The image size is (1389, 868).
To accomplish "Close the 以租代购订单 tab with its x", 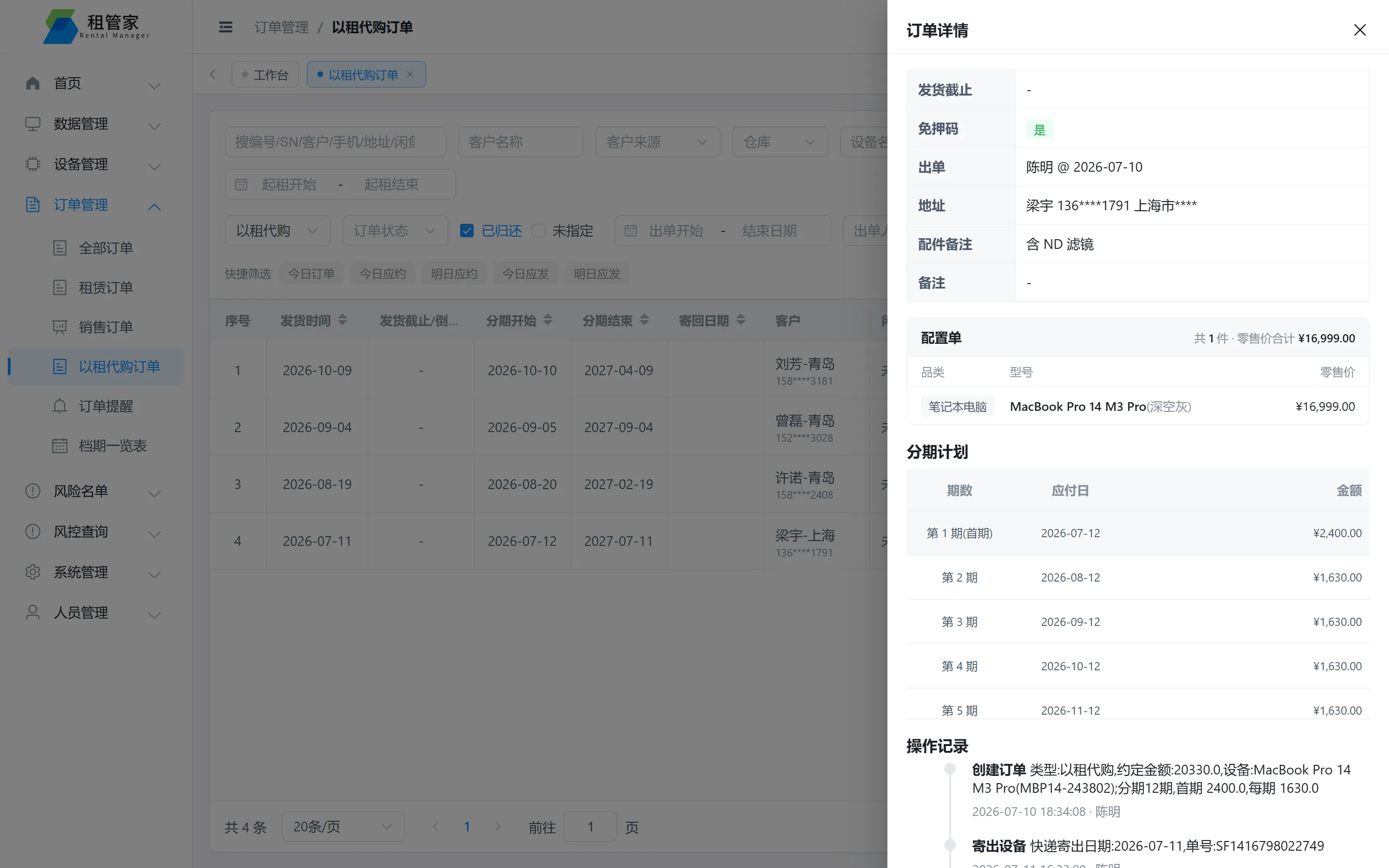I will [410, 75].
